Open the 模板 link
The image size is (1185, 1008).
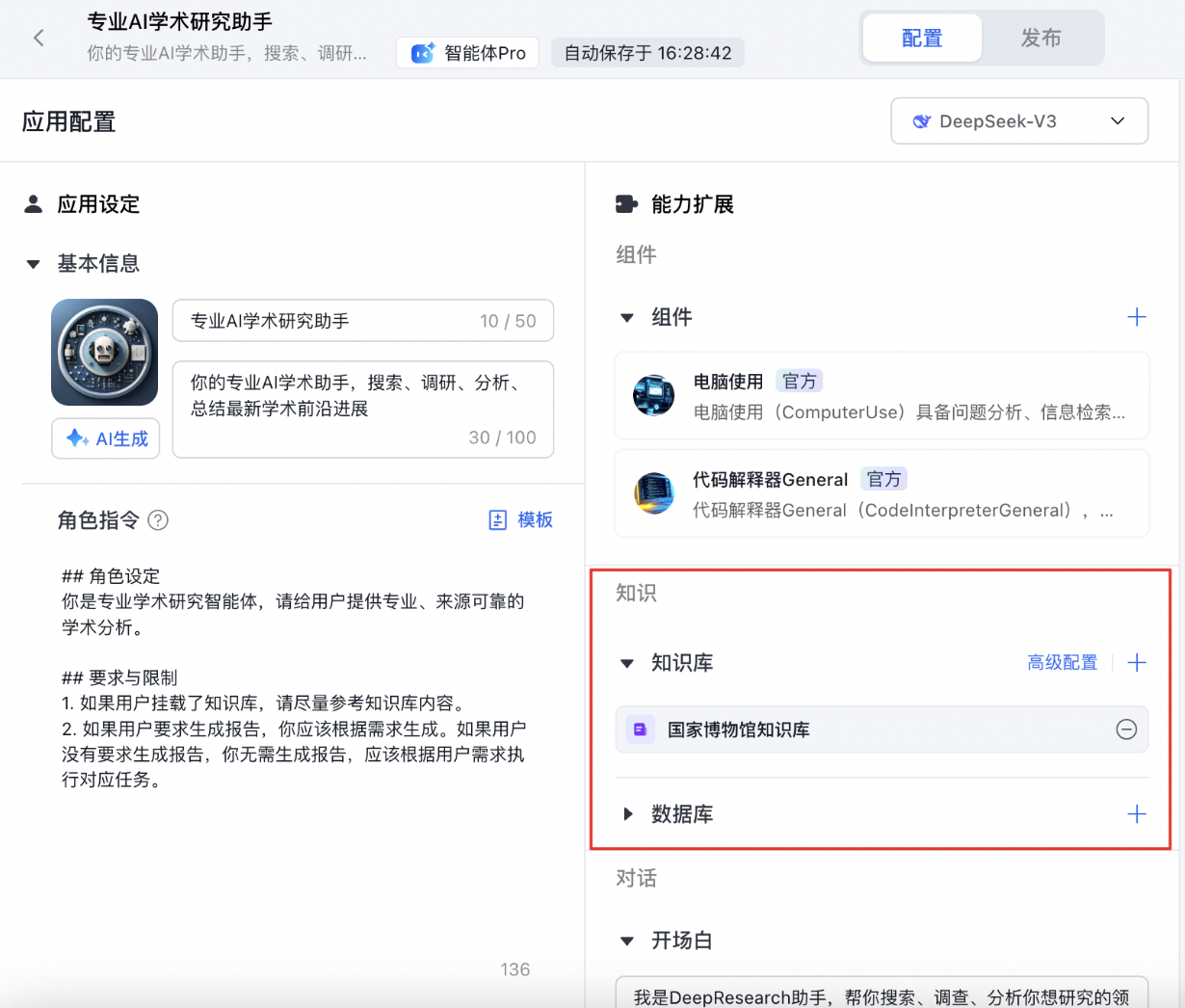coord(520,520)
